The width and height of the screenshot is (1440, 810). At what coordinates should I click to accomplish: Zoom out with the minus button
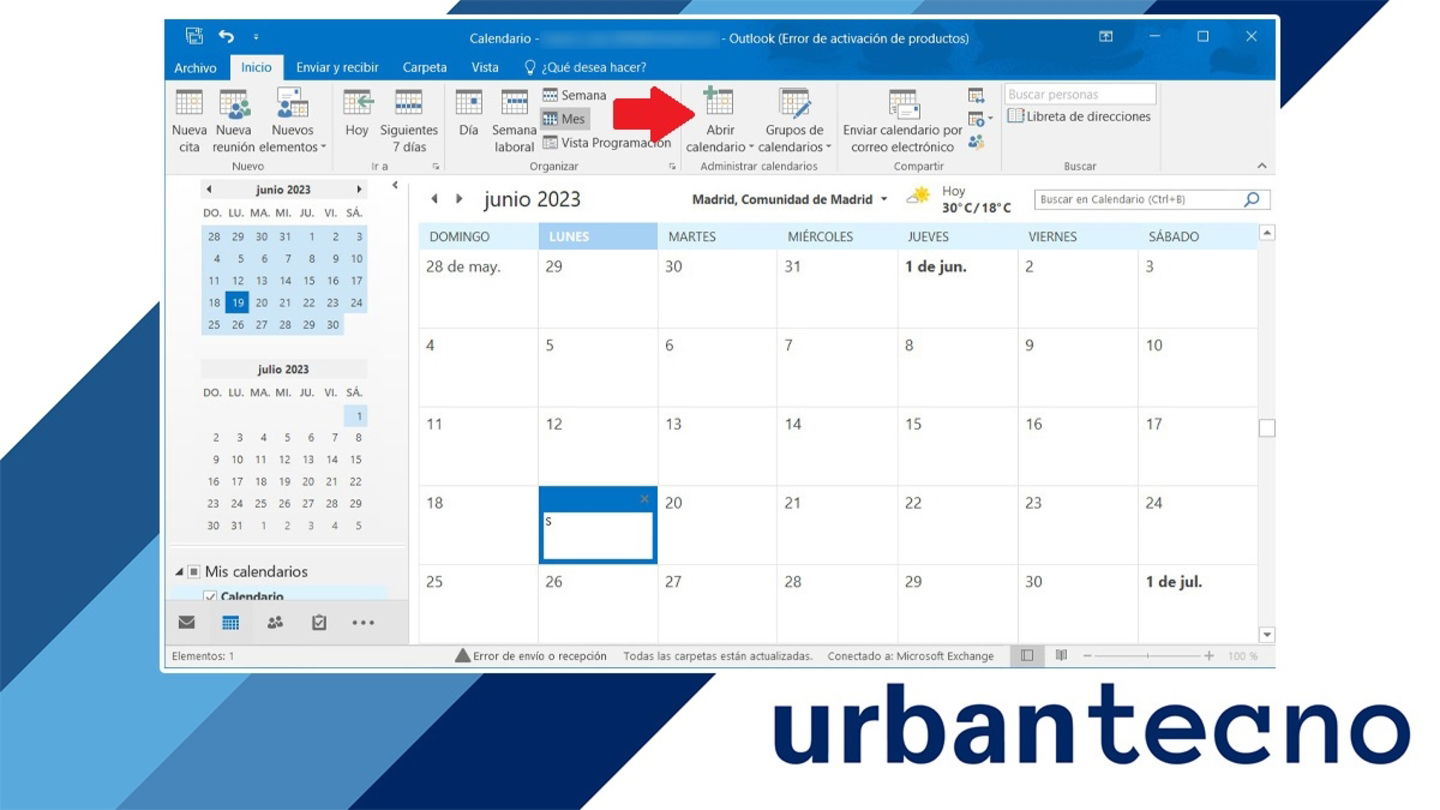coord(1088,656)
